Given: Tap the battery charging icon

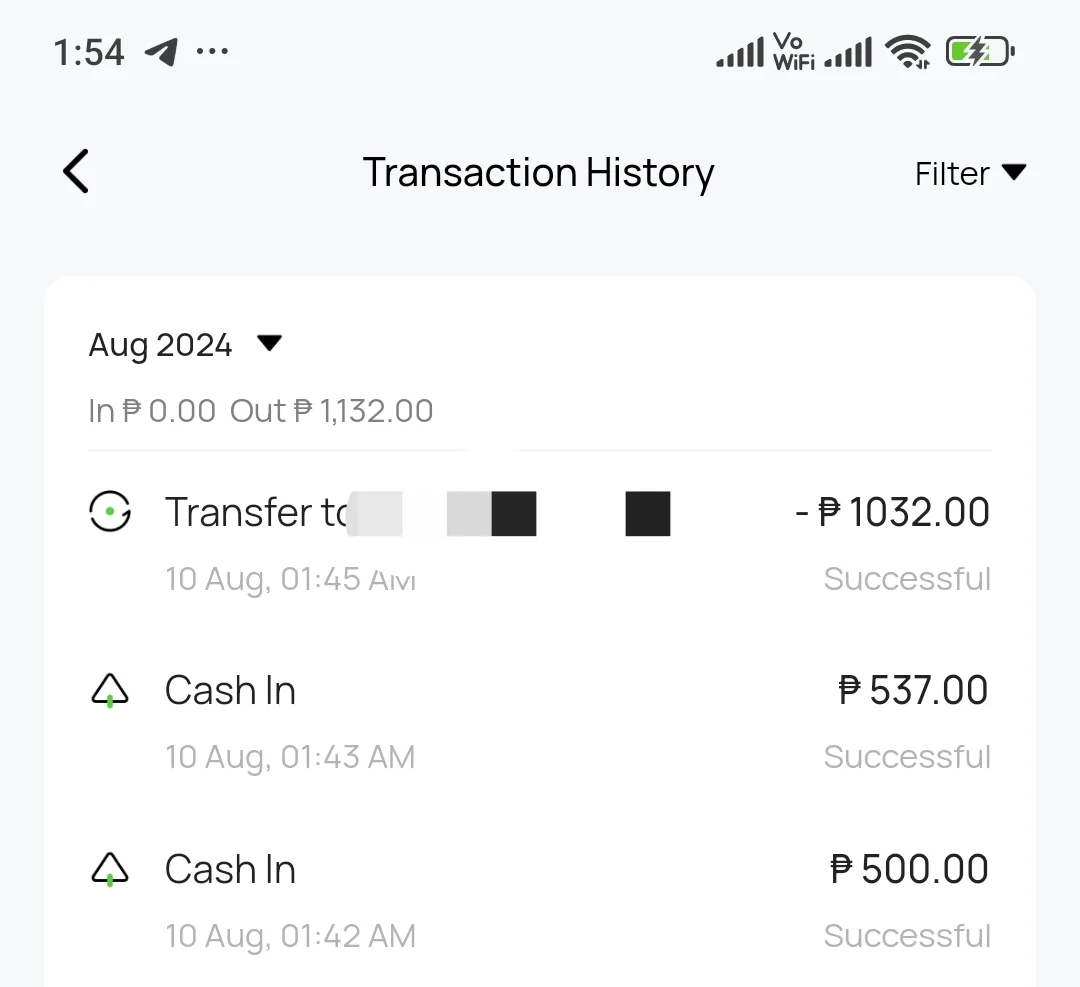Looking at the screenshot, I should 980,52.
